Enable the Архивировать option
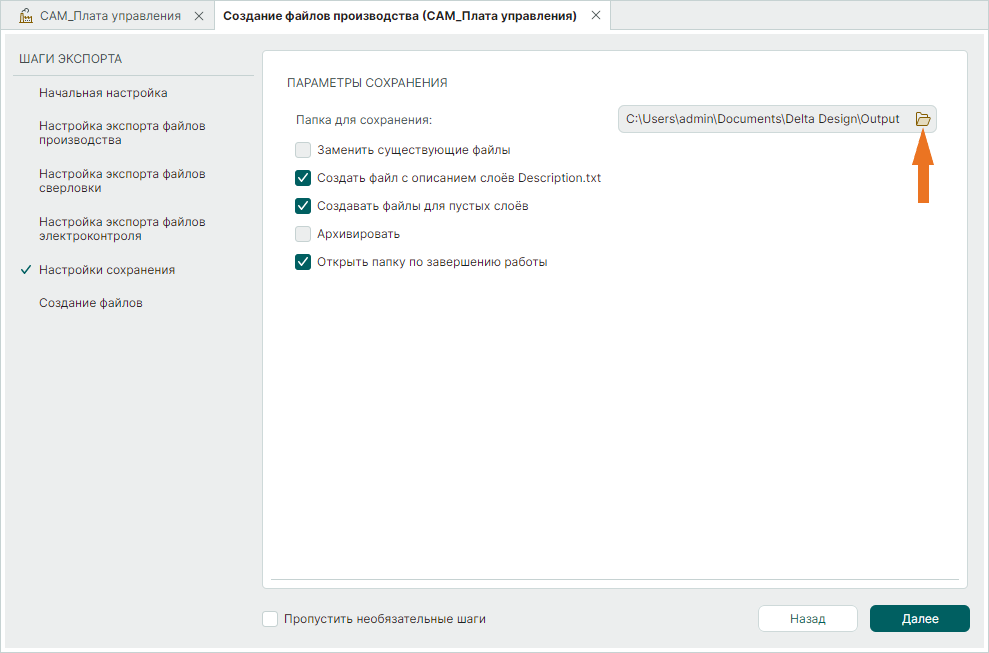 point(304,234)
